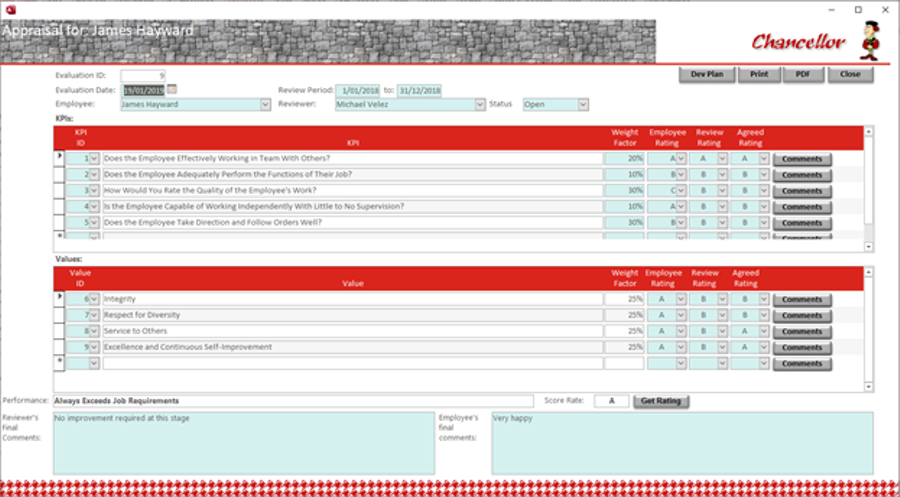
Task: Click the 'Service to Others' value text
Action: 135,331
